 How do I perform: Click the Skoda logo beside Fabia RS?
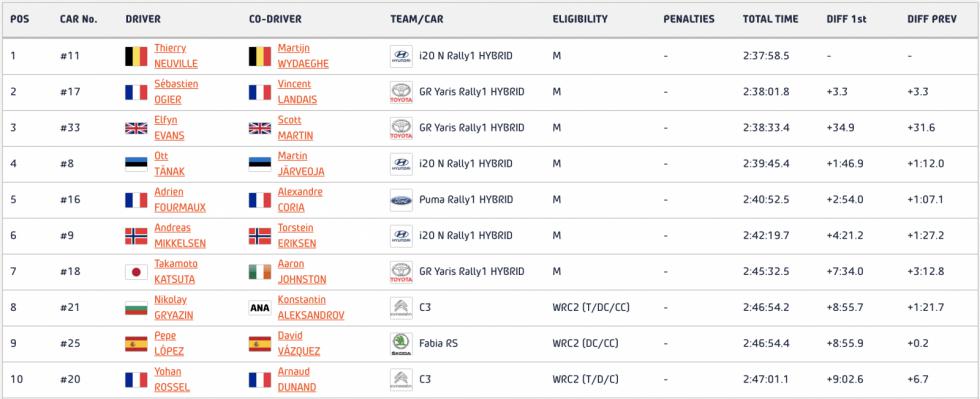(x=401, y=344)
